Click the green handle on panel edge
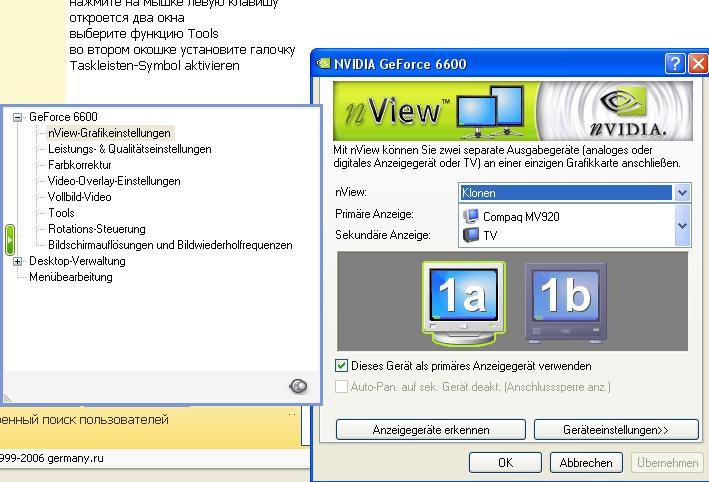 [x=9, y=238]
